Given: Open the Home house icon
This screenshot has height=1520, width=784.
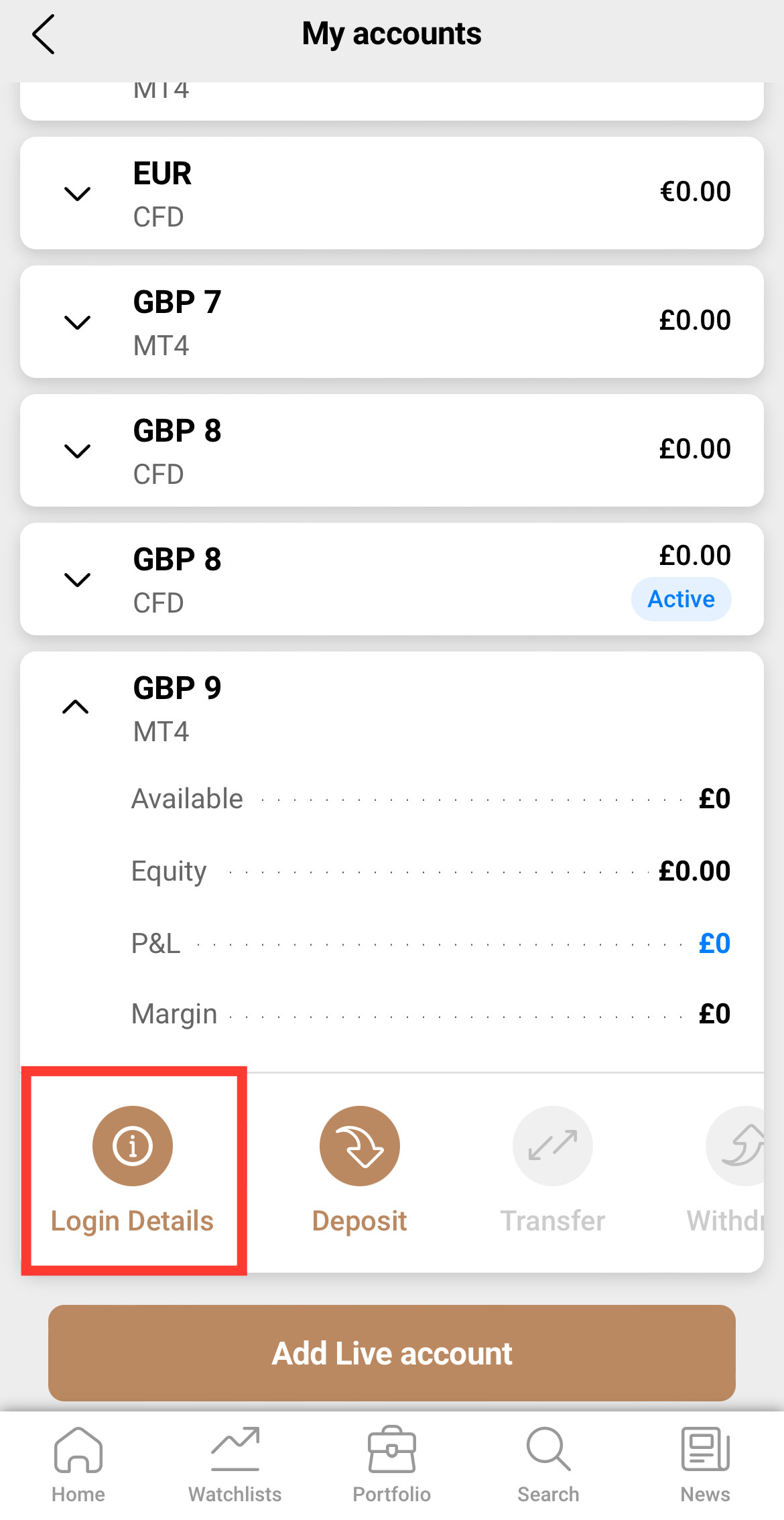Looking at the screenshot, I should (78, 1450).
